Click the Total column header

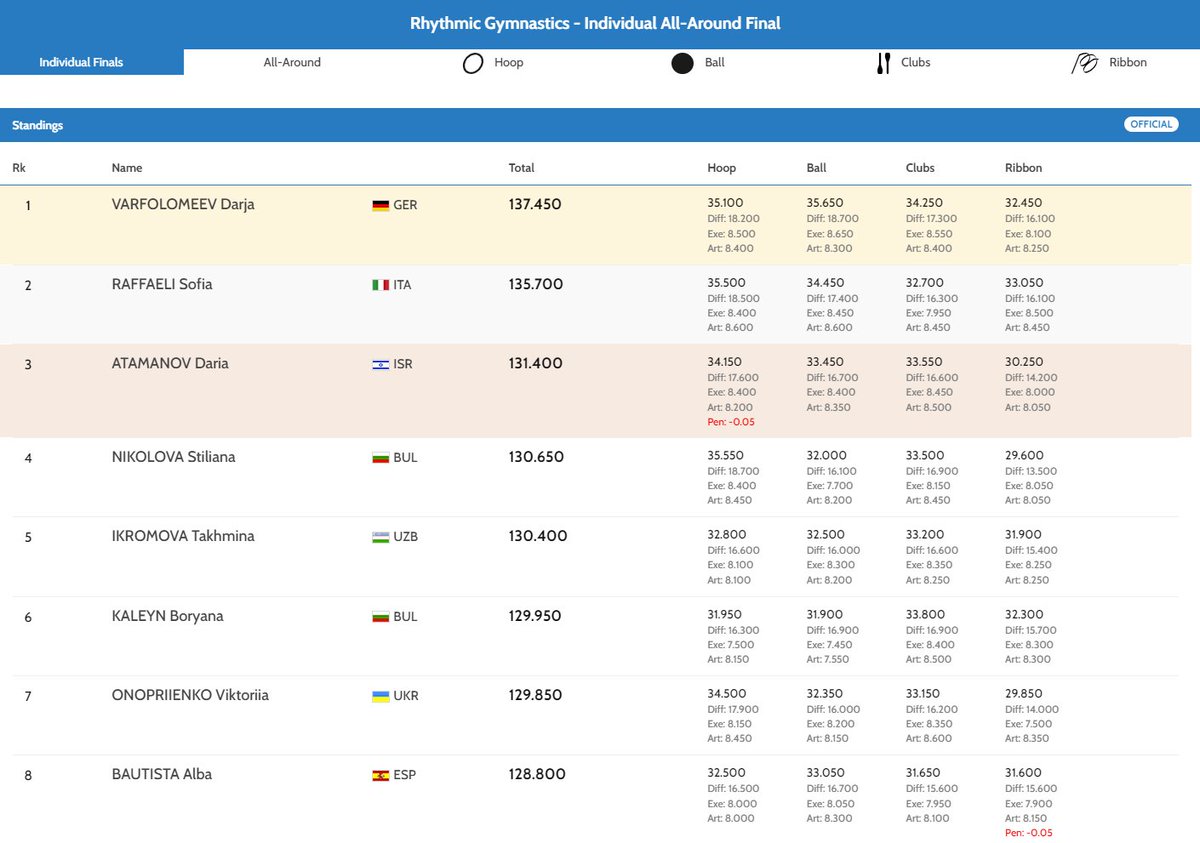[x=521, y=168]
